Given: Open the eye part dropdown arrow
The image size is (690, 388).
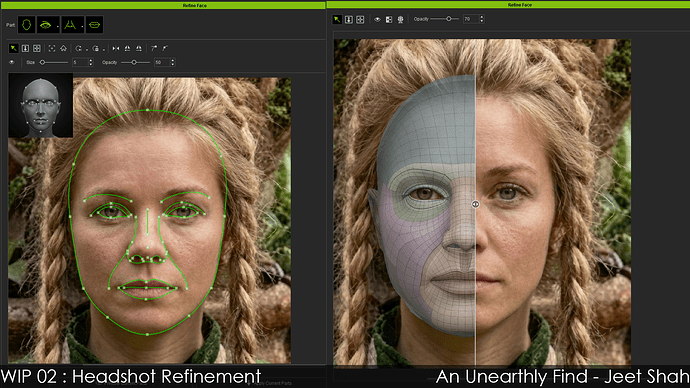Looking at the screenshot, I should [58, 27].
